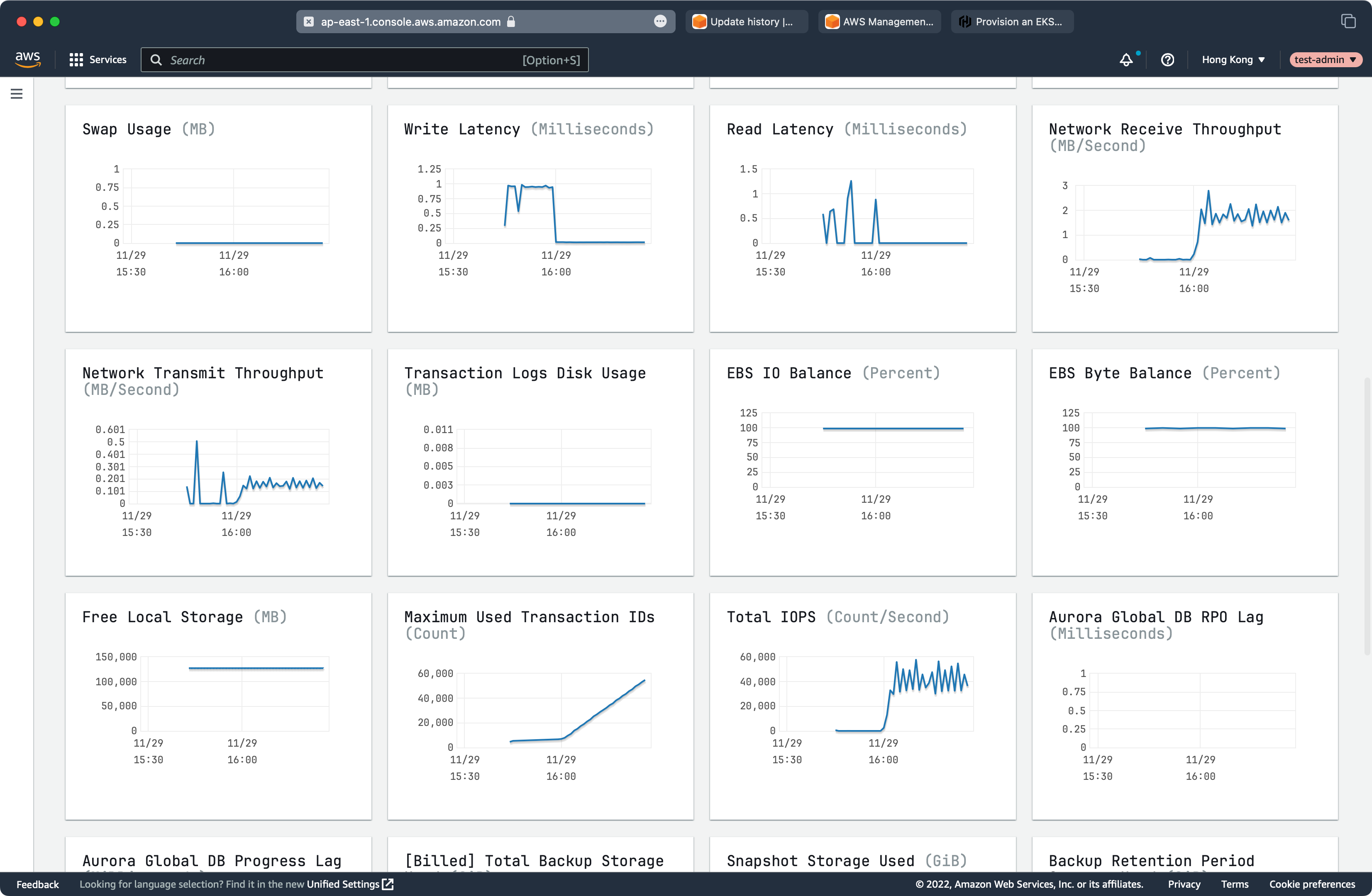The height and width of the screenshot is (896, 1372).
Task: Switch to the Provision an EKS tab
Action: tap(1012, 21)
